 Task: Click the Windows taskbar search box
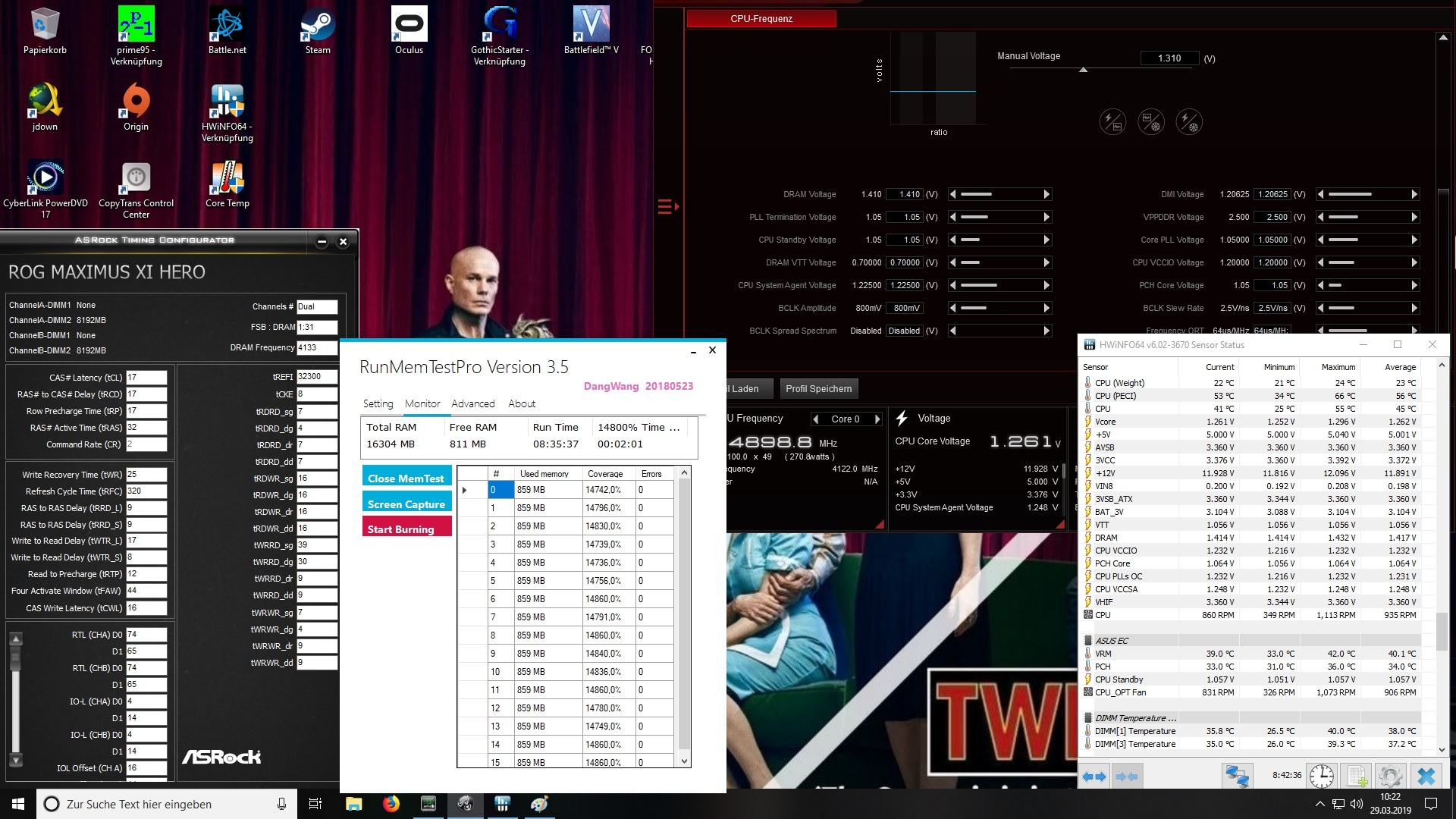pos(167,804)
